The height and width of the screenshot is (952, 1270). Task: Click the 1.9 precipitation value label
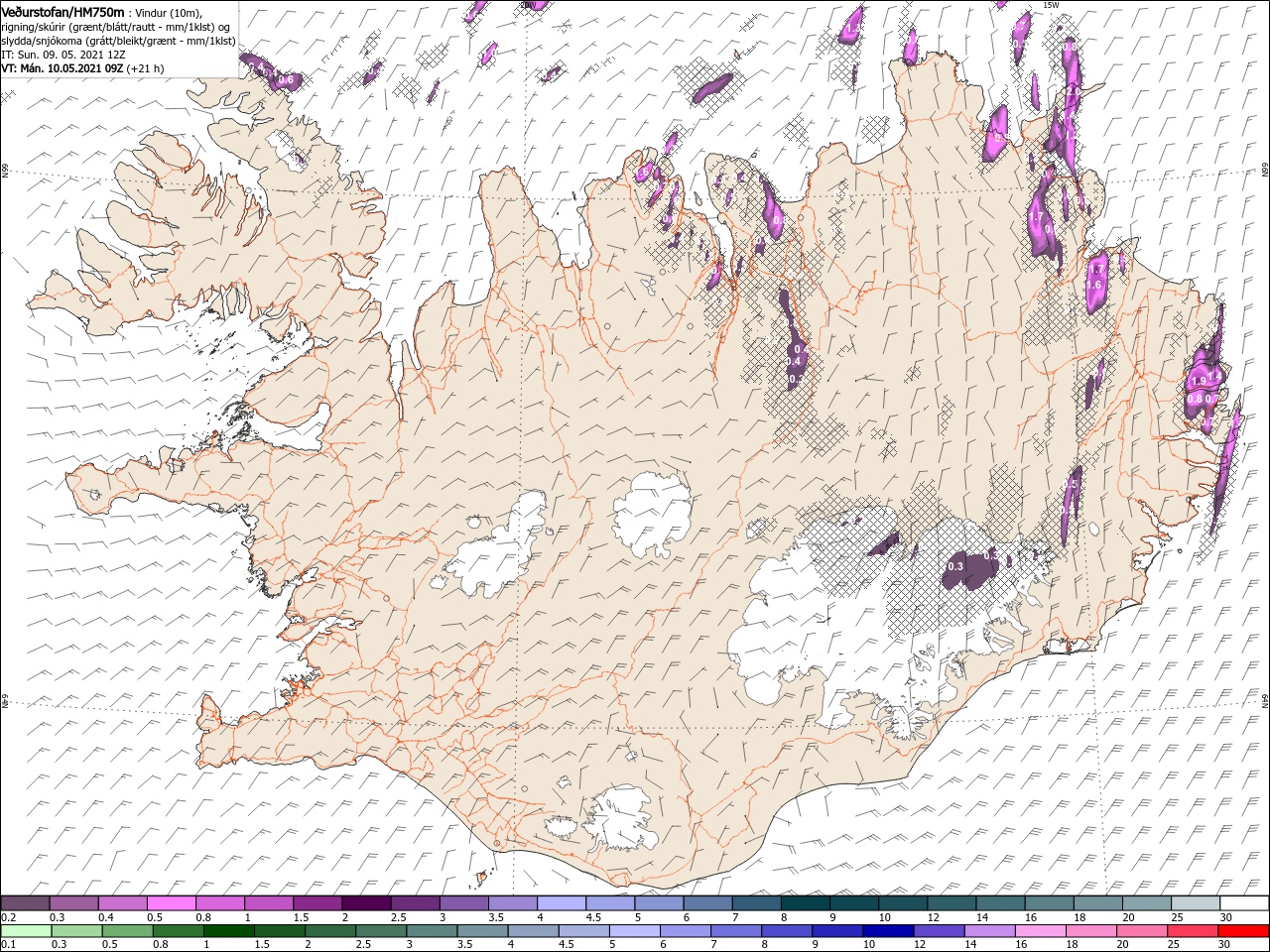coord(1198,381)
